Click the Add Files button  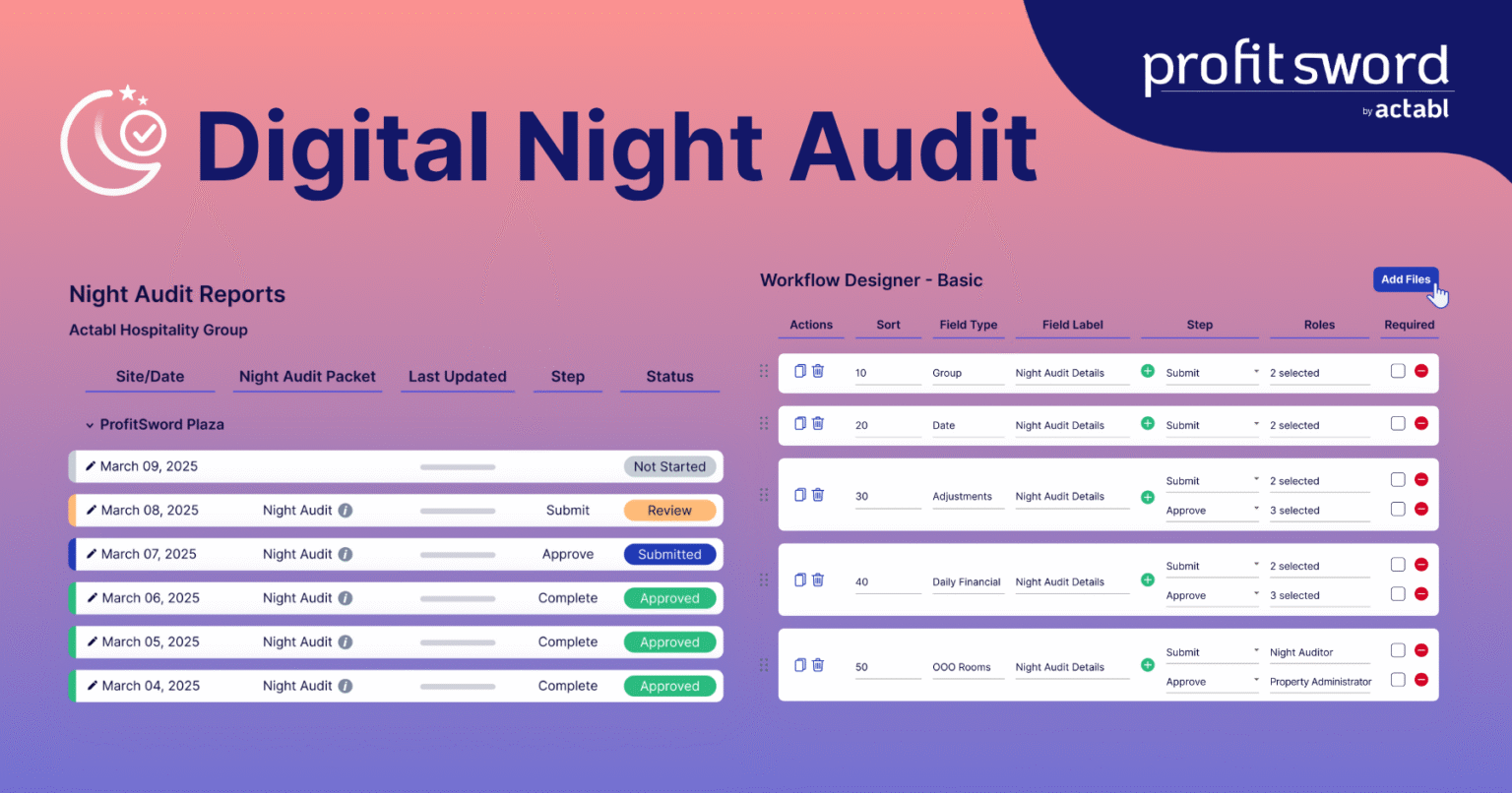[x=1406, y=279]
